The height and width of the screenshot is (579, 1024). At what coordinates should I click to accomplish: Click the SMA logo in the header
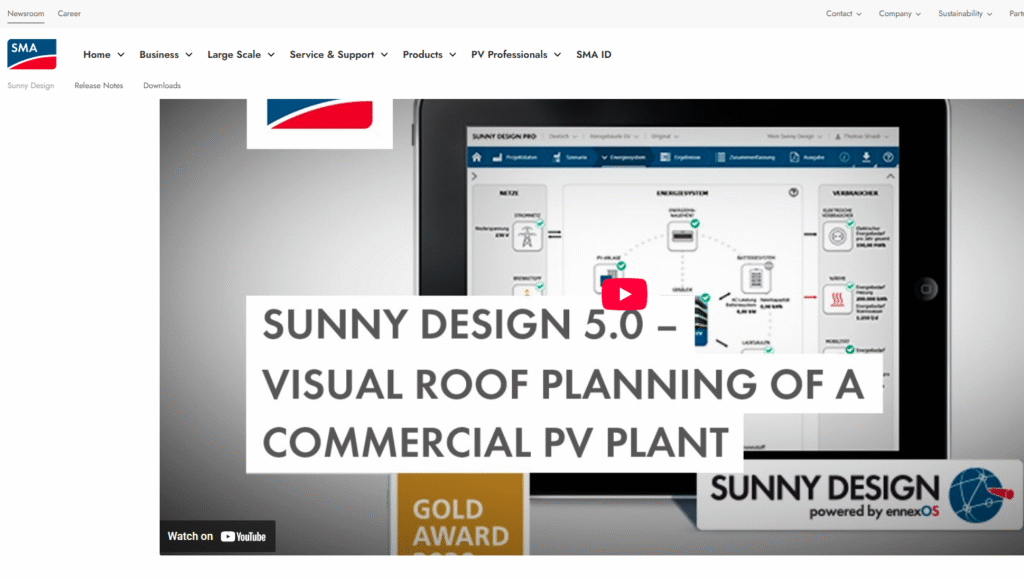point(32,54)
